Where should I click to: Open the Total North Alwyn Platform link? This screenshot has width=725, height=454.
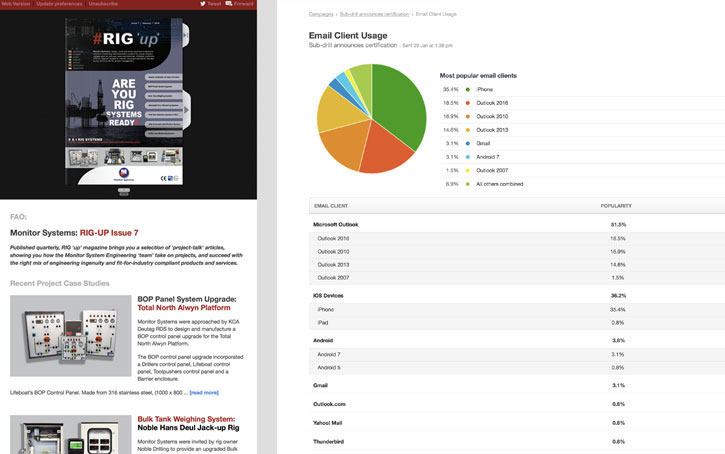pos(184,308)
